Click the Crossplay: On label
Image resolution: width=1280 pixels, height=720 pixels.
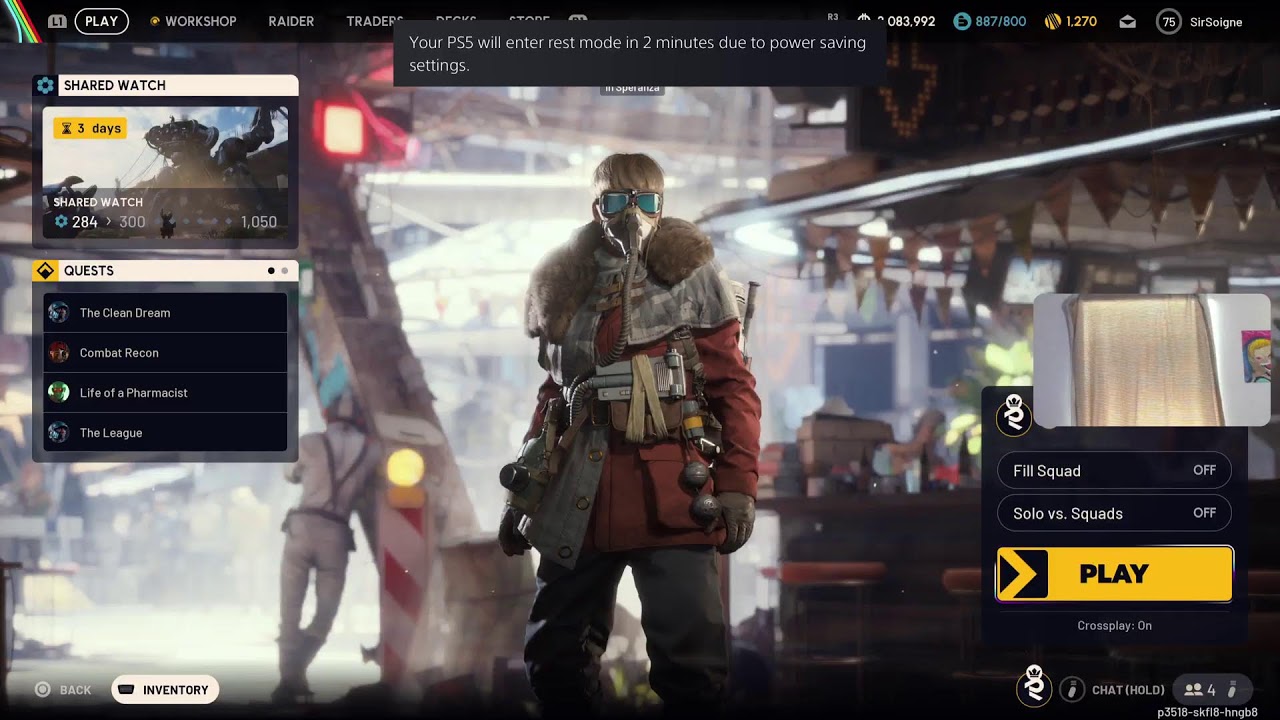[1114, 626]
